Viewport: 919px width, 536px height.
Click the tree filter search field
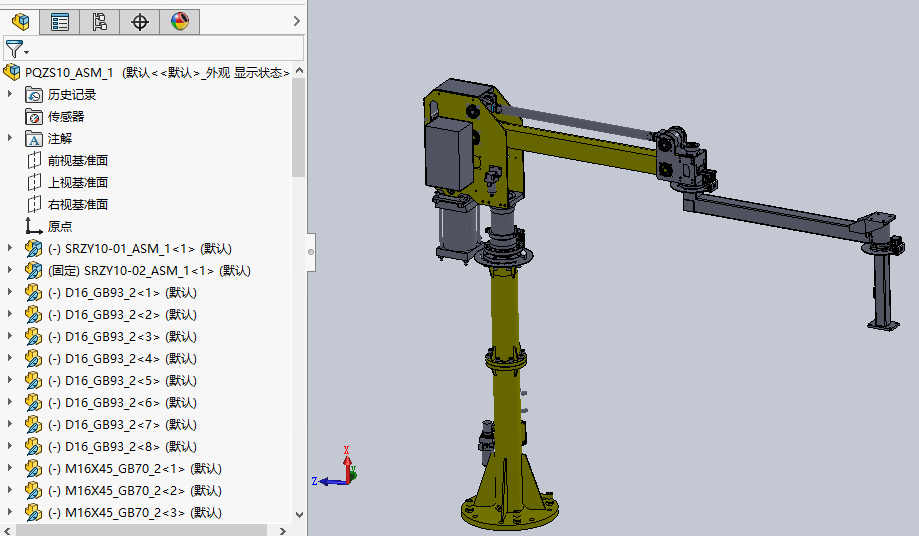tap(154, 48)
